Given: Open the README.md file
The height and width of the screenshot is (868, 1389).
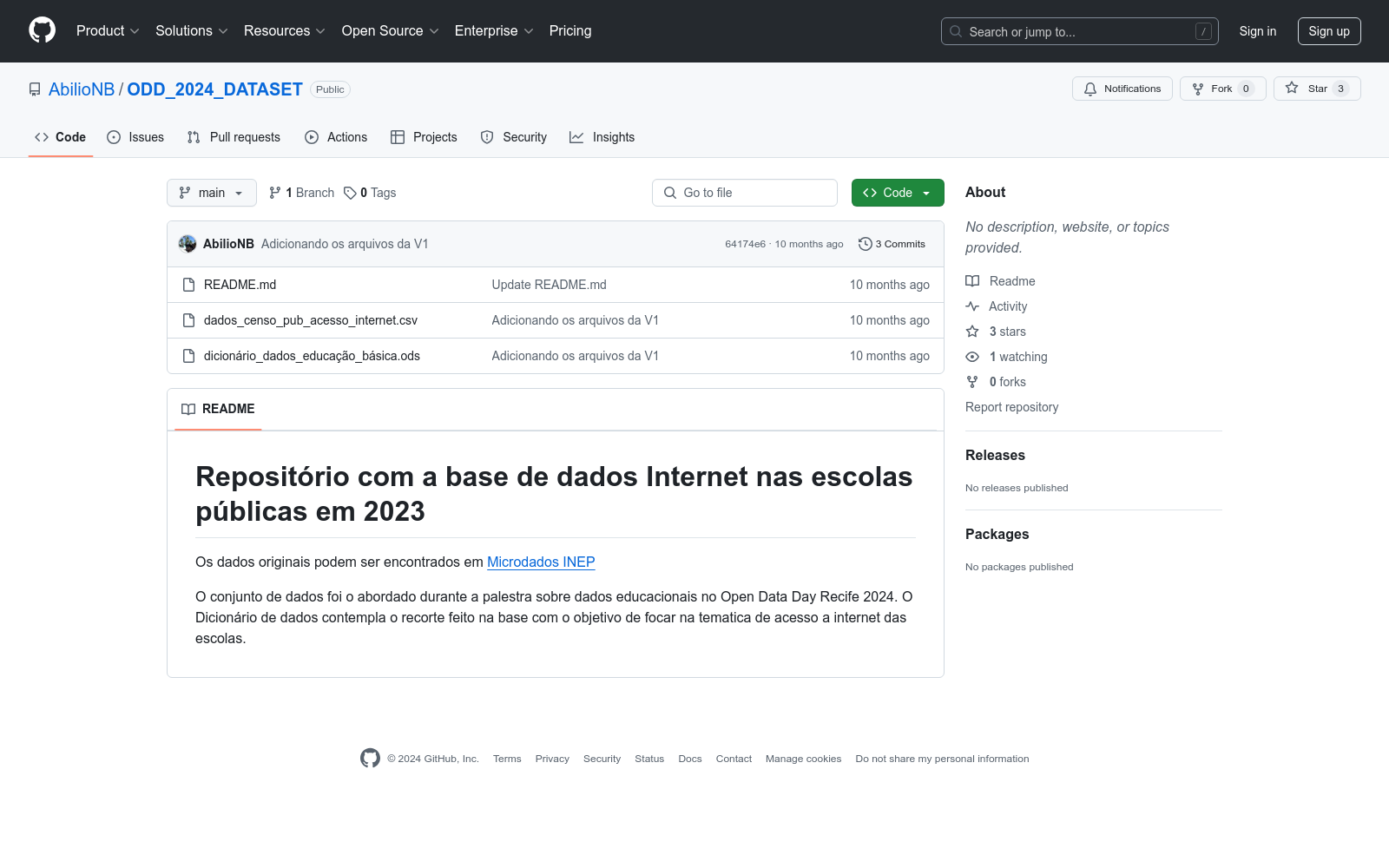Looking at the screenshot, I should pos(240,285).
